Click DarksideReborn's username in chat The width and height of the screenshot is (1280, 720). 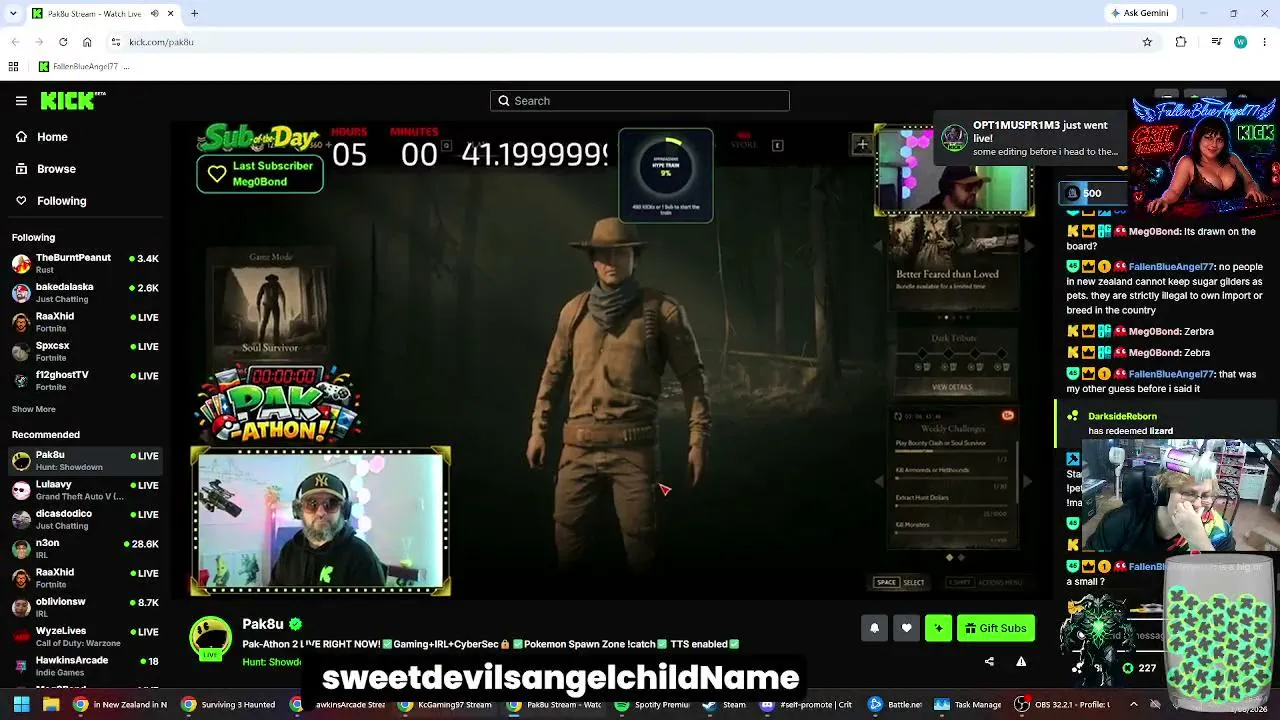pos(1122,416)
